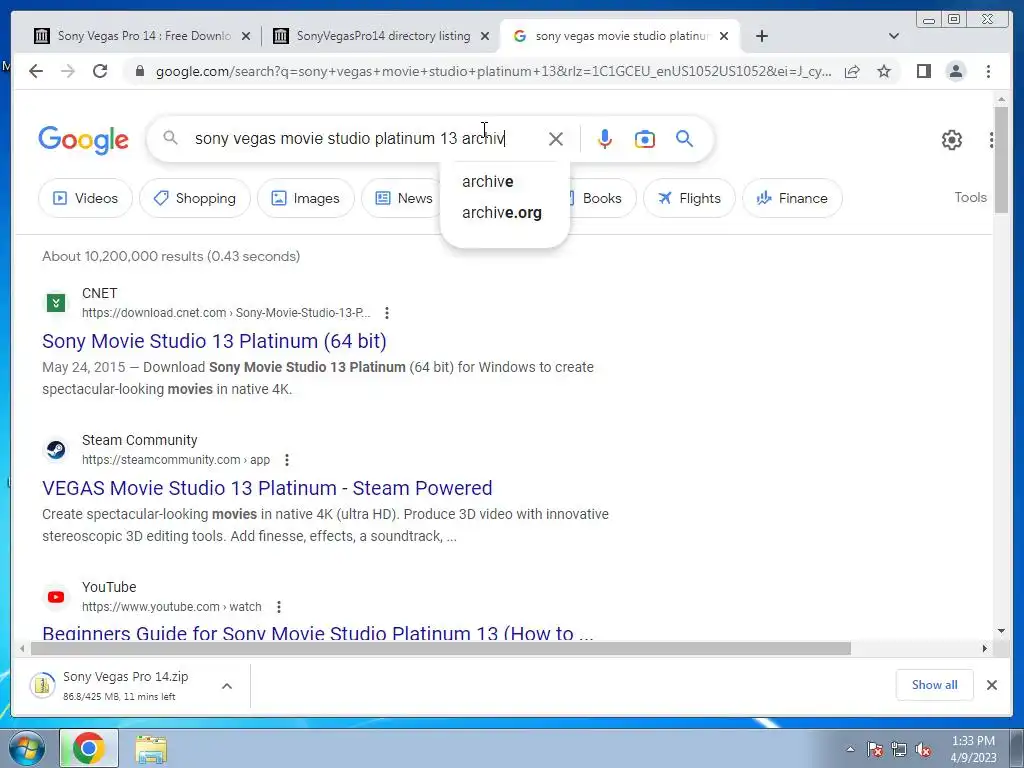Click the share page icon in address bar
This screenshot has height=768, width=1024.
[852, 71]
